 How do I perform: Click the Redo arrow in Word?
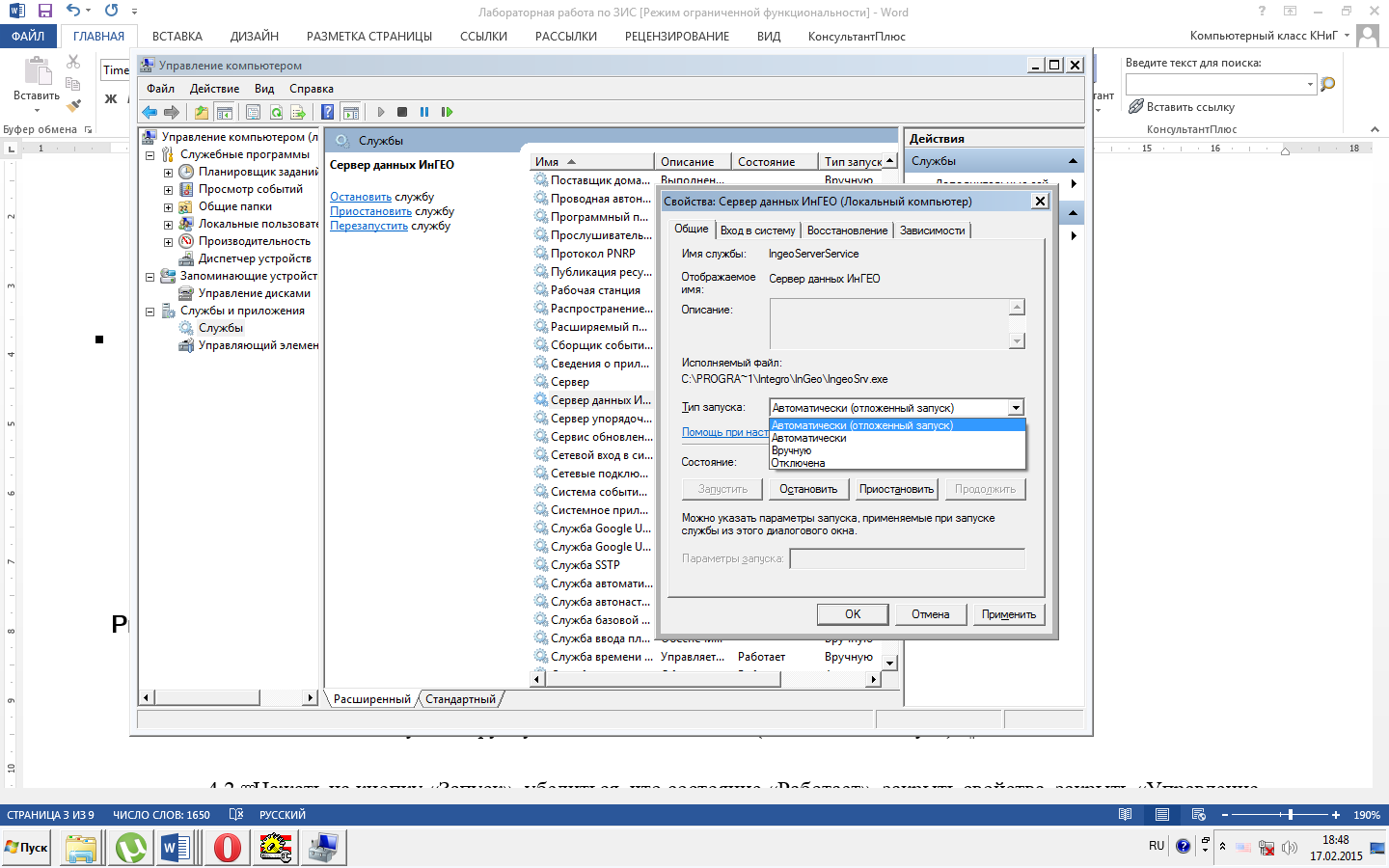112,11
